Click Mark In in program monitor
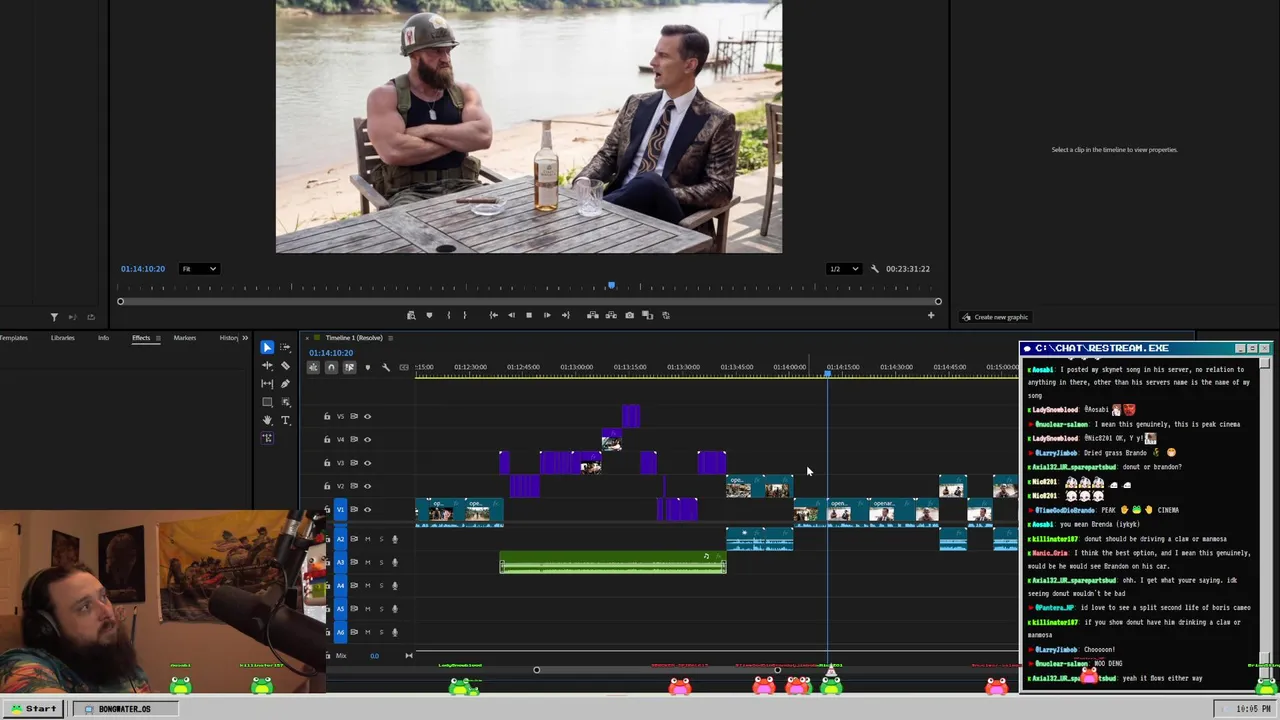The width and height of the screenshot is (1280, 720). [448, 315]
